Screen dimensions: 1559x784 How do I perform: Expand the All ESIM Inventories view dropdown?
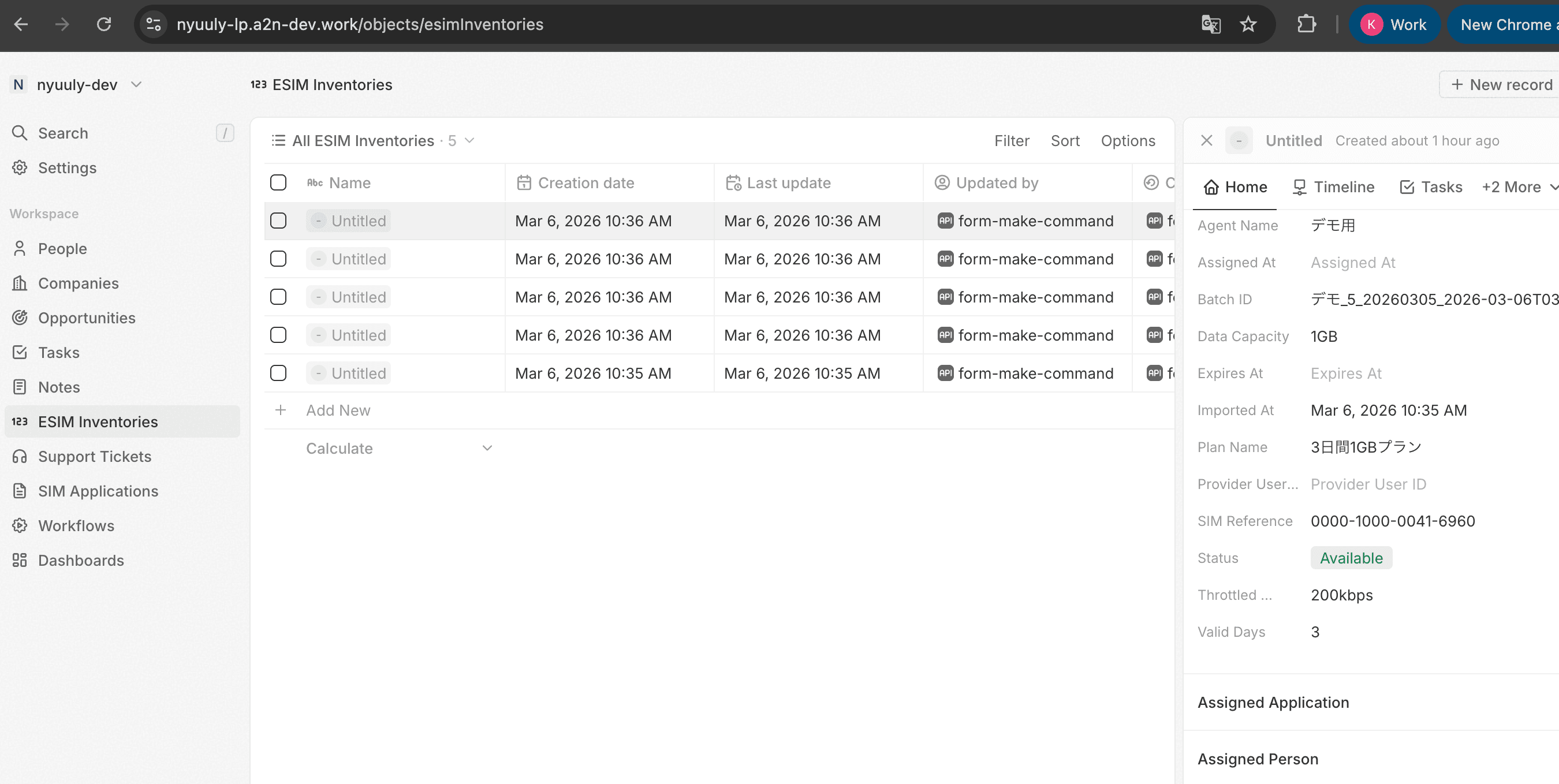pos(469,140)
